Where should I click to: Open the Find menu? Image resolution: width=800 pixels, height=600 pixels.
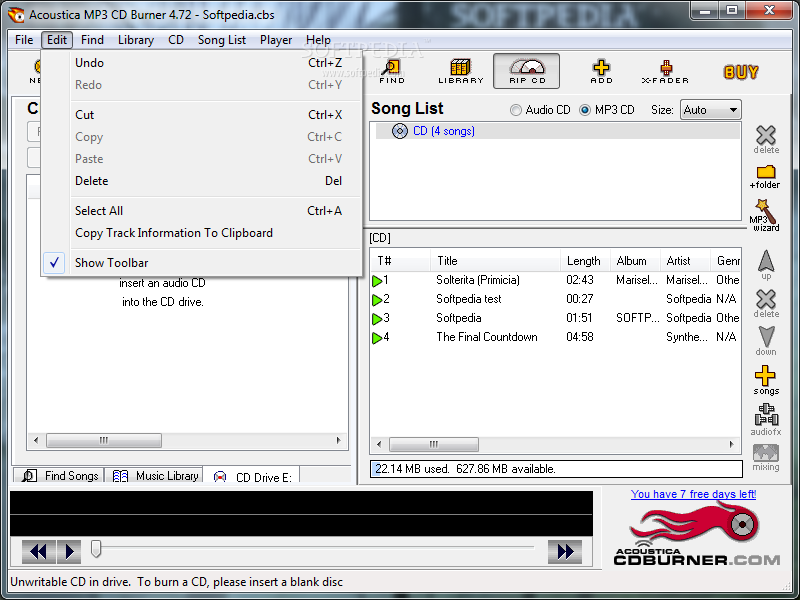click(x=92, y=40)
